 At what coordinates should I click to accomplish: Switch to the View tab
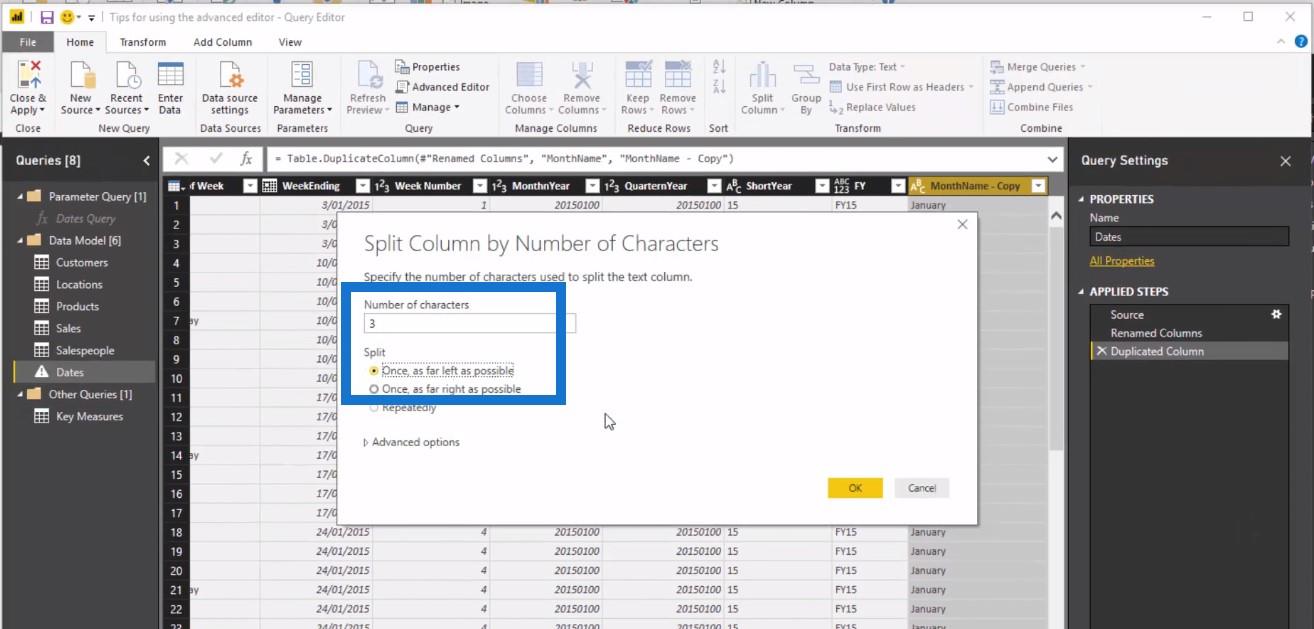(x=290, y=42)
